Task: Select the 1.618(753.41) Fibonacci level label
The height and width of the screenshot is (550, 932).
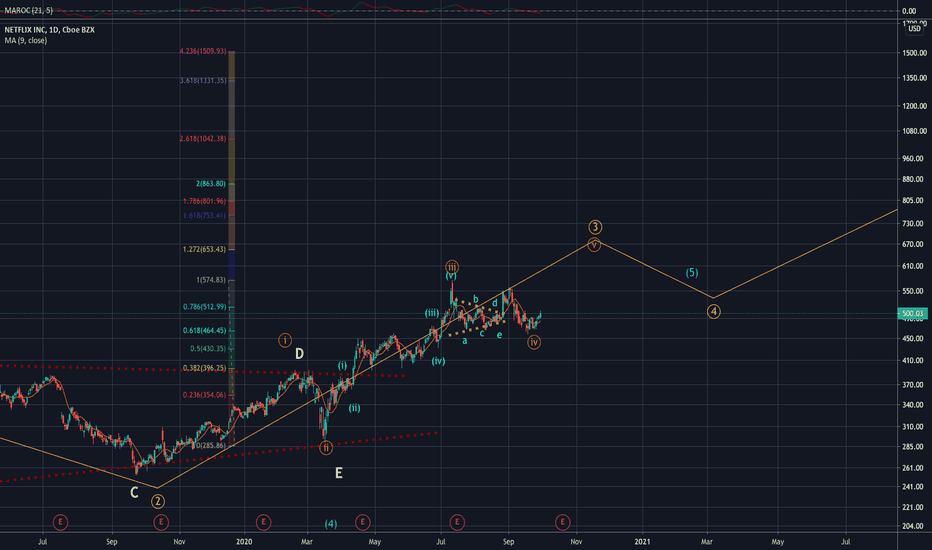Action: [x=205, y=215]
